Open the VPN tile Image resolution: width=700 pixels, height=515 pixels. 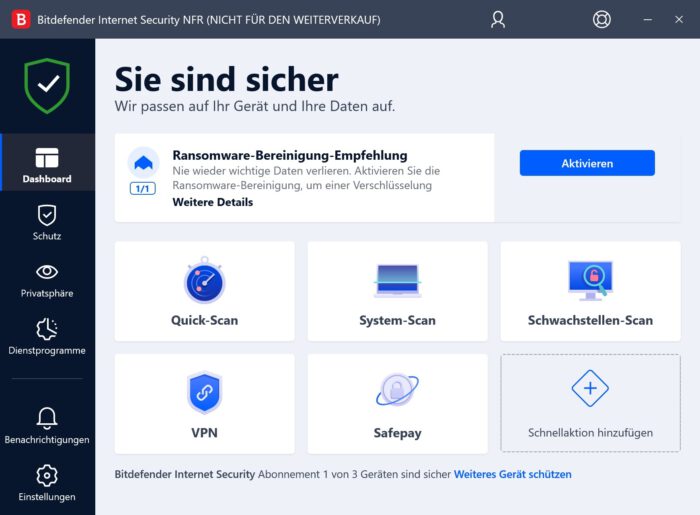pos(204,404)
